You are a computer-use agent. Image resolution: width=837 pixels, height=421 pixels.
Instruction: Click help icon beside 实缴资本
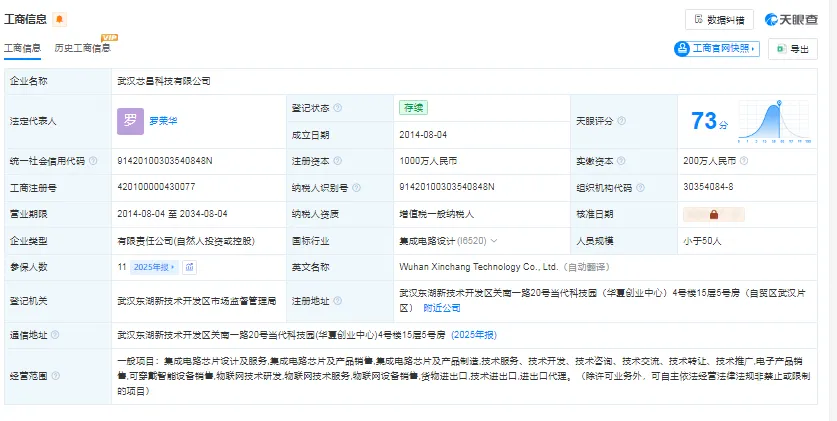point(622,161)
